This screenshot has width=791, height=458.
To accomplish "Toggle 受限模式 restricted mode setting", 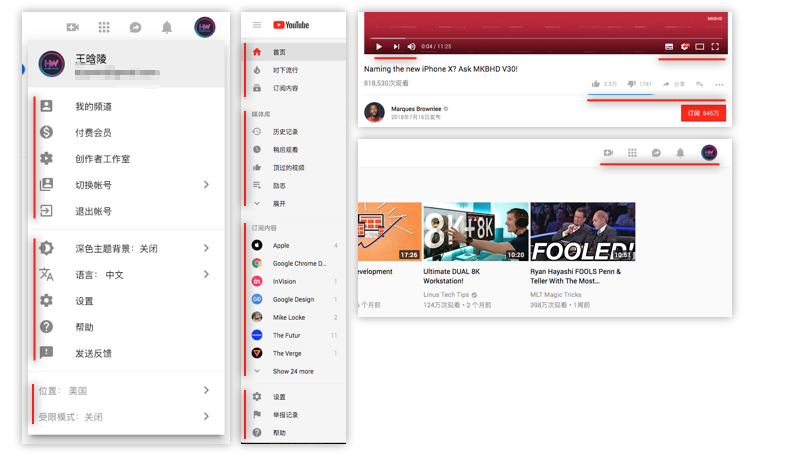I will coord(126,417).
